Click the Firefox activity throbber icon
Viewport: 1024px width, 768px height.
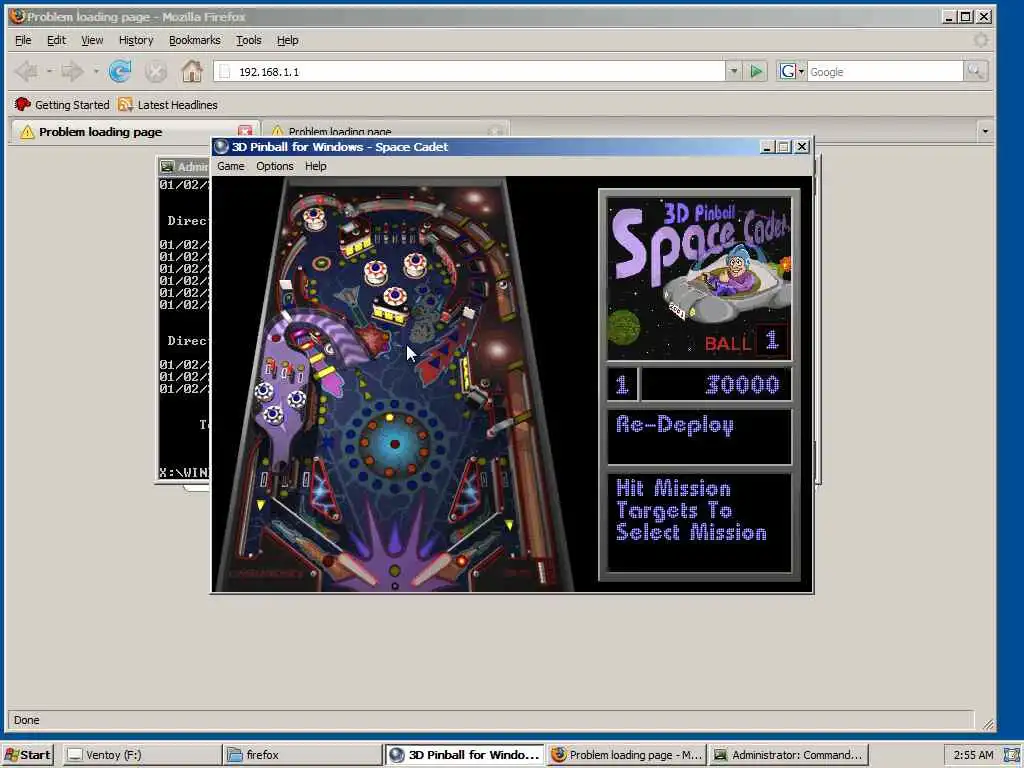point(980,40)
